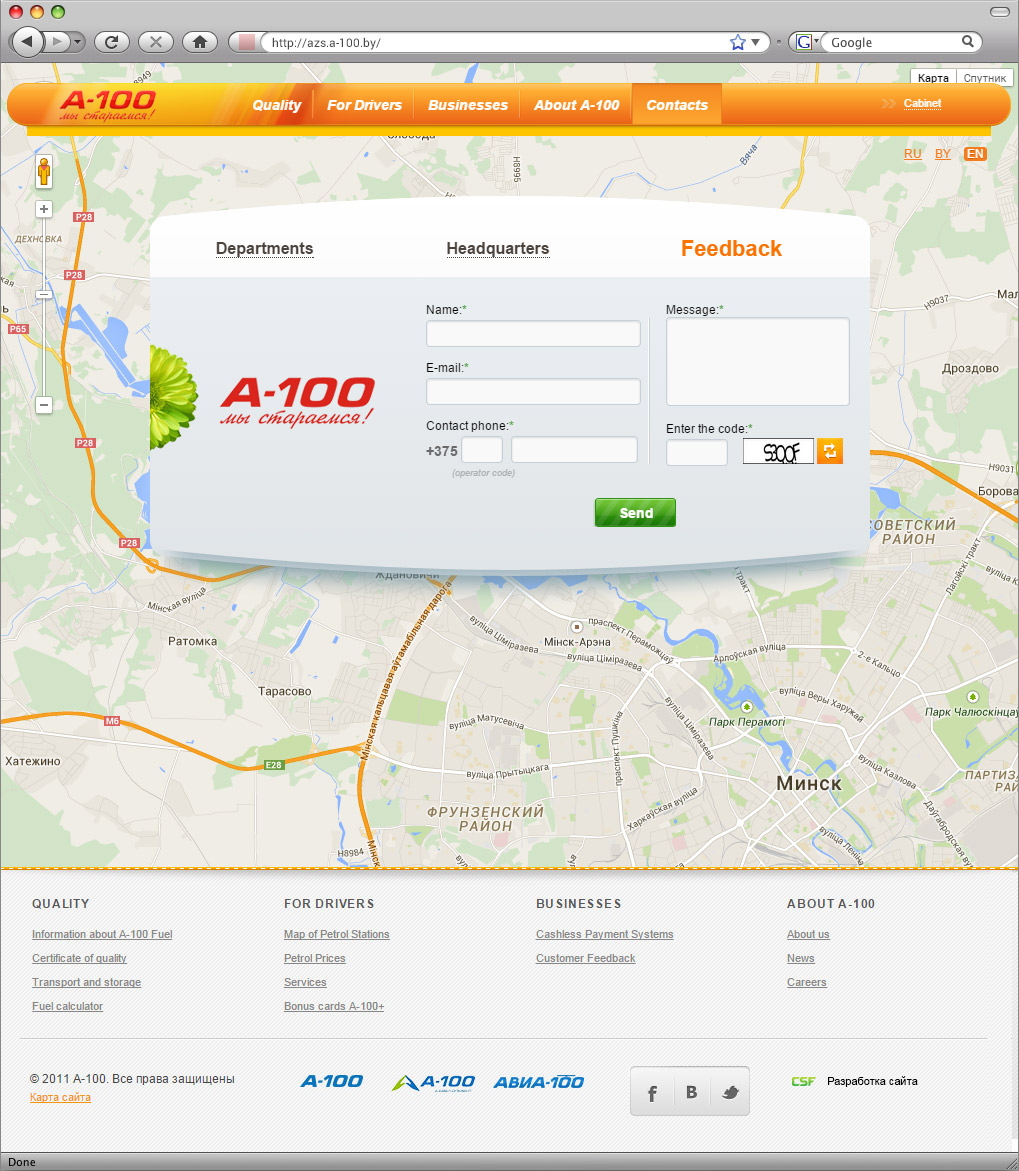Click the A-100 logo in the header
The image size is (1019, 1171).
[x=108, y=105]
